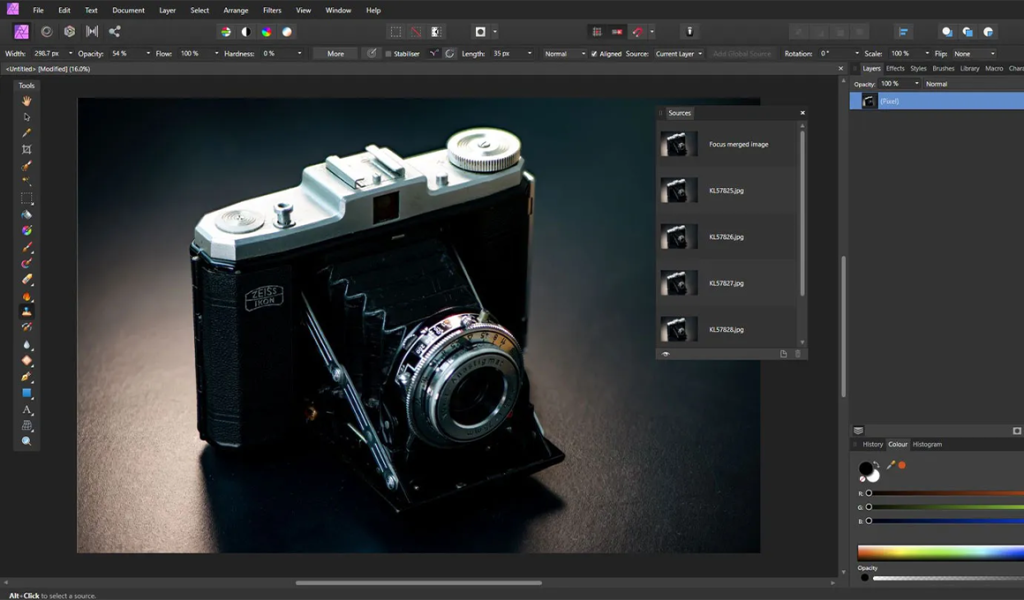Open the Rotation 0° dropdown

point(857,54)
